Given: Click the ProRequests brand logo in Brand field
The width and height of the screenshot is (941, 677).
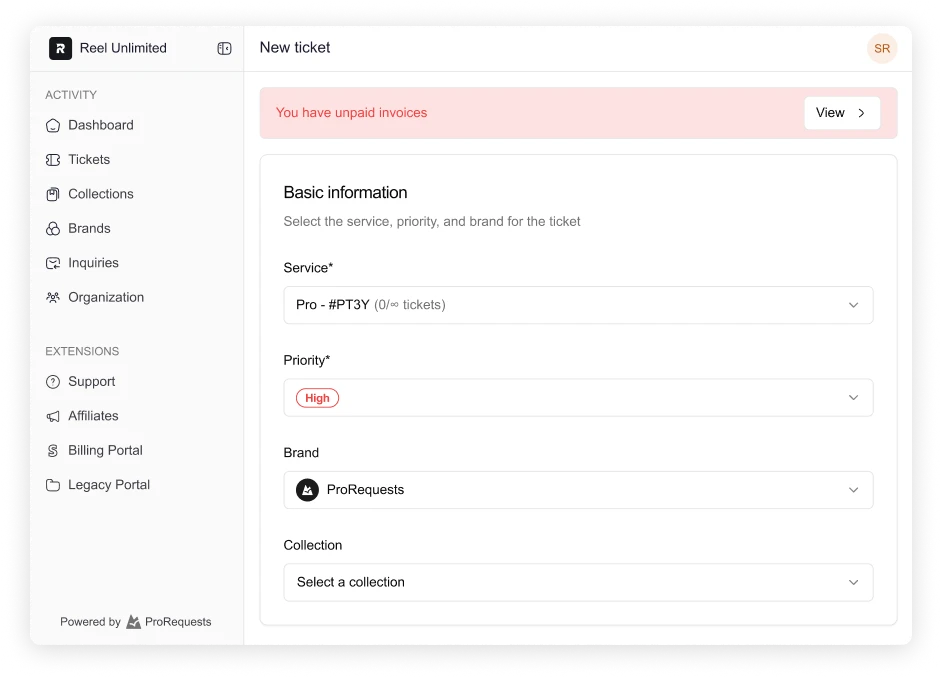Looking at the screenshot, I should coord(307,490).
